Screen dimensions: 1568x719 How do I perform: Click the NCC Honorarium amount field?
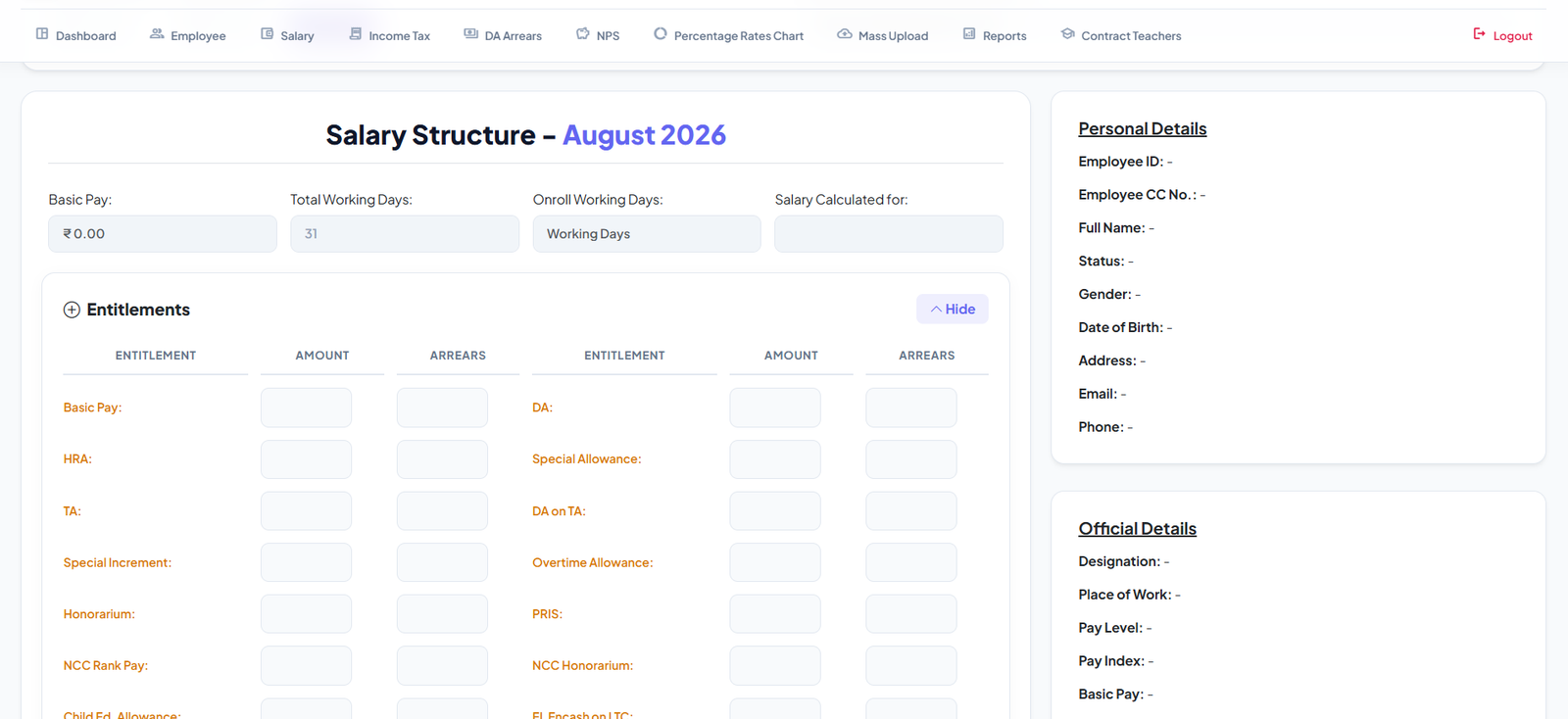(x=775, y=666)
